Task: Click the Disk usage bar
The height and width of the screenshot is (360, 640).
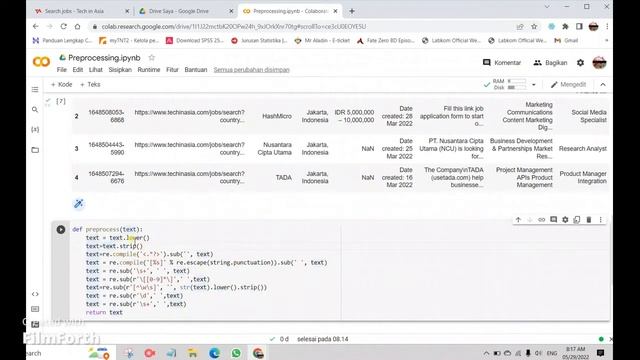Action: (516, 87)
